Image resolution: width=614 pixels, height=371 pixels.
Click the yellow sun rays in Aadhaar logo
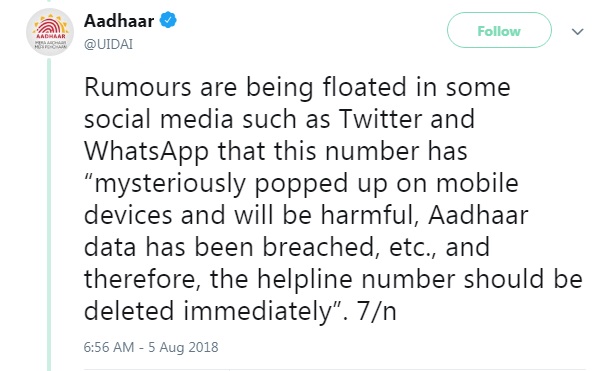(x=50, y=23)
